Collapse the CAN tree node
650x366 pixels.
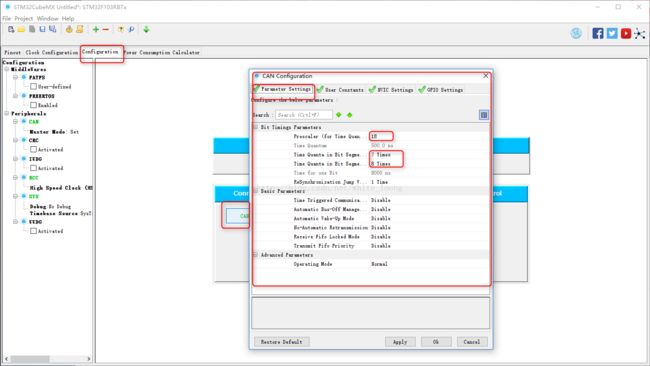(x=15, y=121)
